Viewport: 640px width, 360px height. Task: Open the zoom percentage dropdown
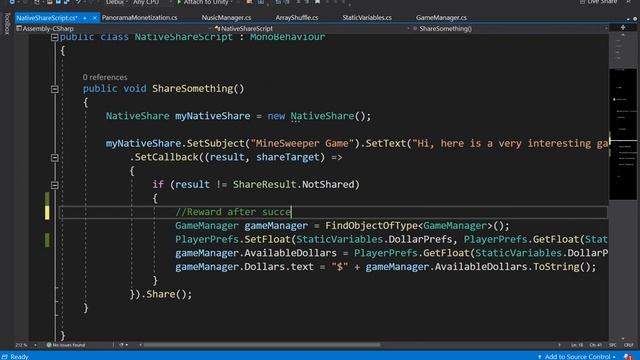click(x=26, y=345)
